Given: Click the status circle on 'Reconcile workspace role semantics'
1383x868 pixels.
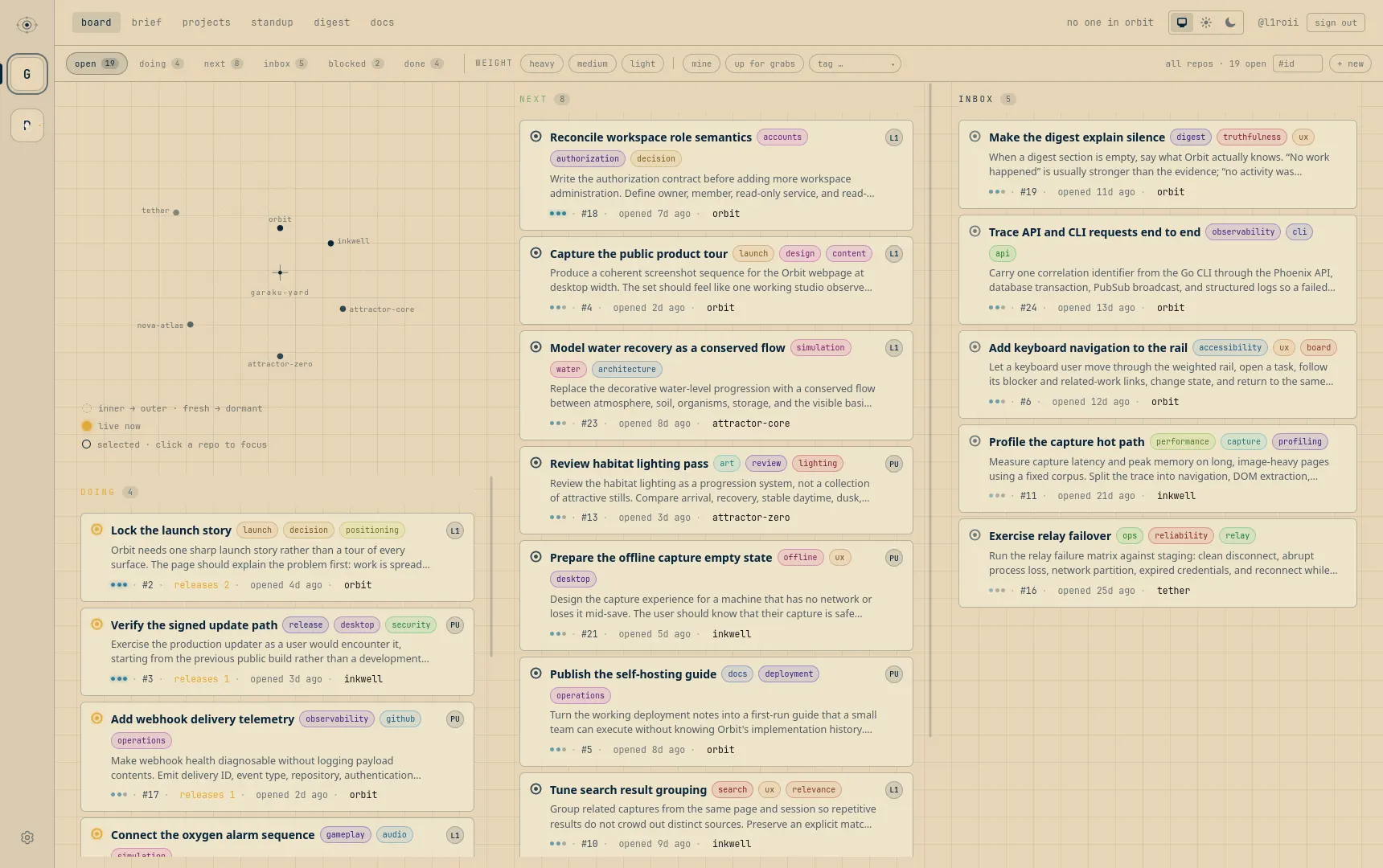Looking at the screenshot, I should [x=536, y=137].
